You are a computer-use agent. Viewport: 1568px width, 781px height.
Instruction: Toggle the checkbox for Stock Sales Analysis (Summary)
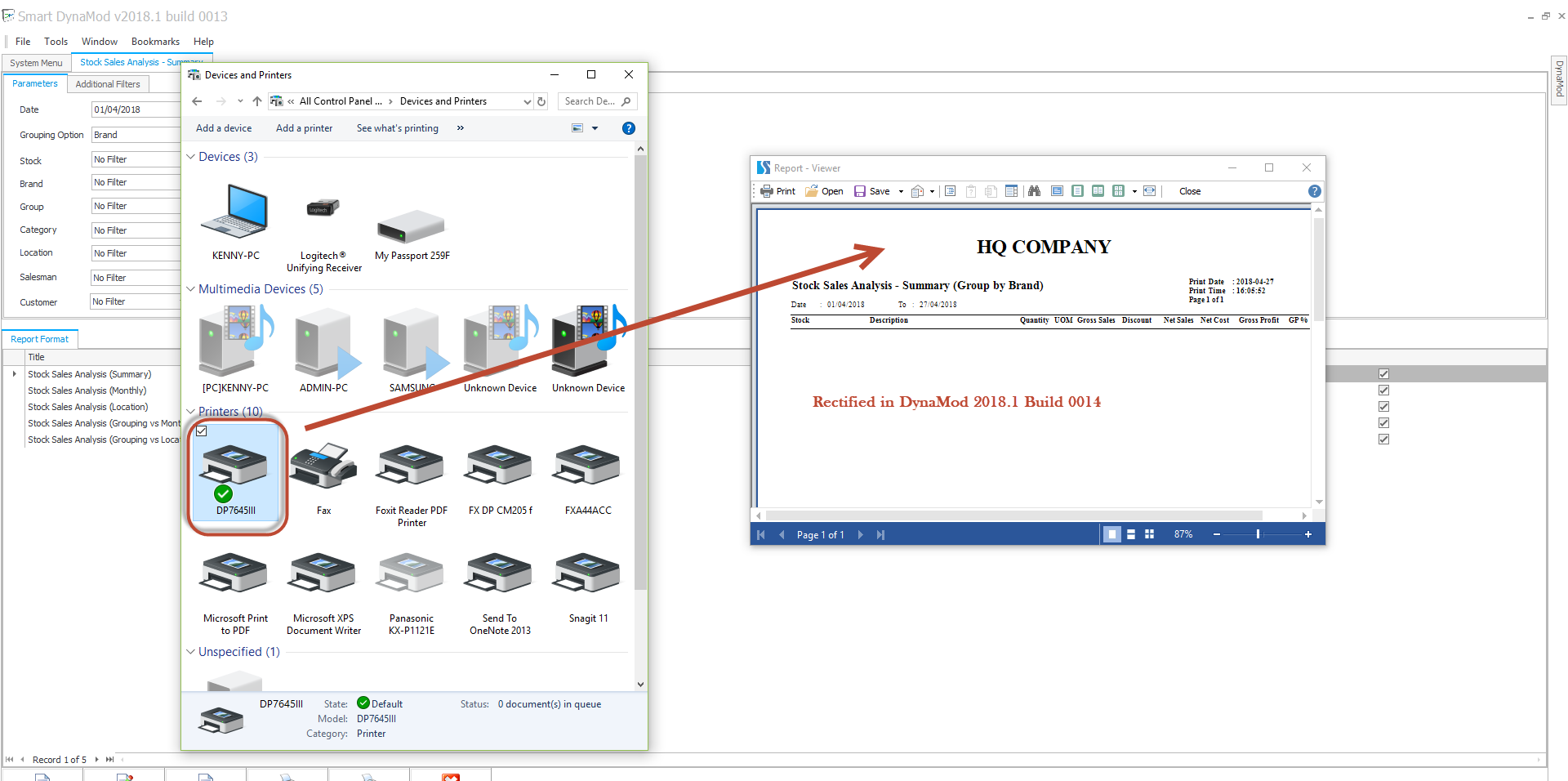1383,373
